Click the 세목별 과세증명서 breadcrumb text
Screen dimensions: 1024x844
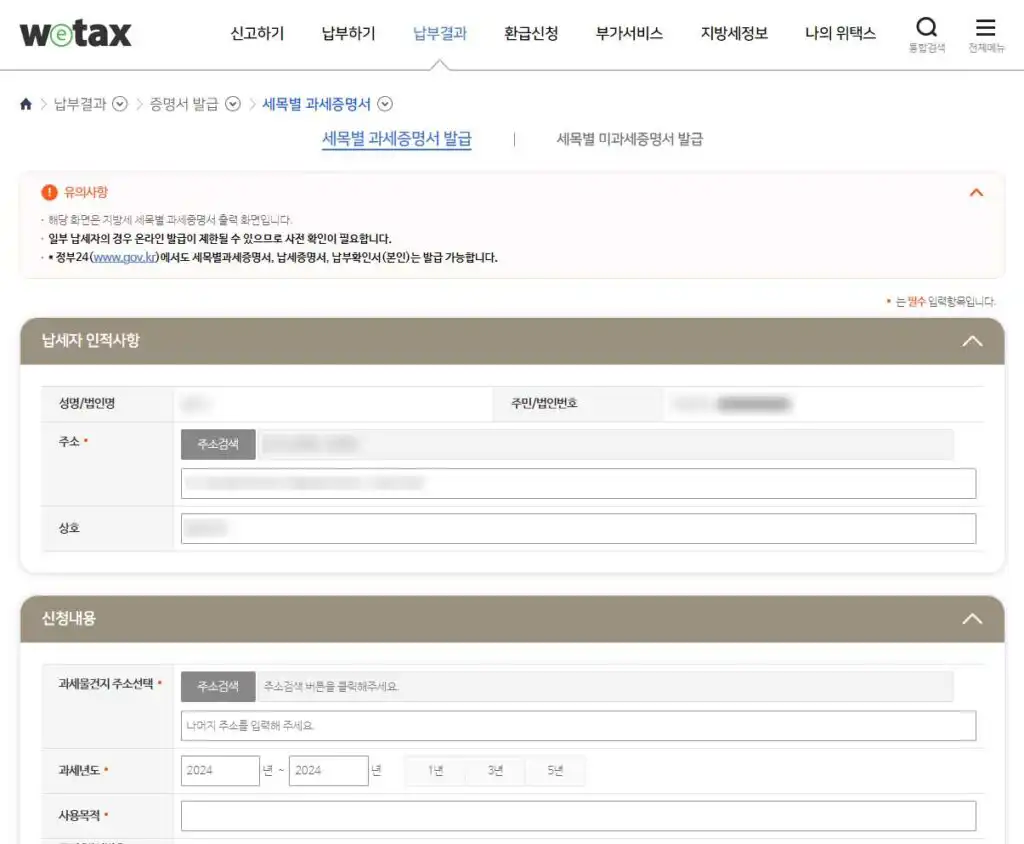pos(317,104)
